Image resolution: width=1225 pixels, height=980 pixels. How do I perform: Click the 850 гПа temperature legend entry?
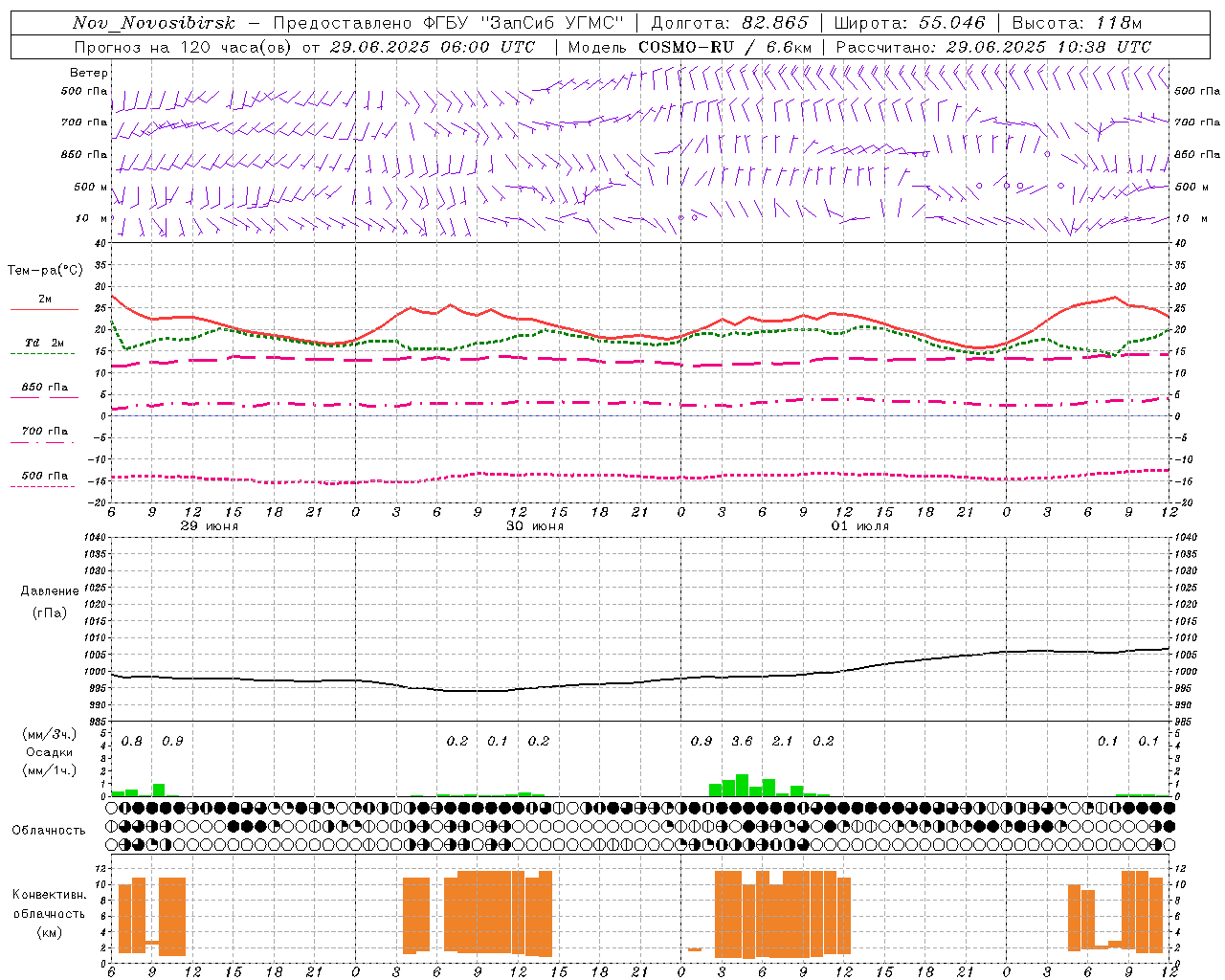point(45,388)
